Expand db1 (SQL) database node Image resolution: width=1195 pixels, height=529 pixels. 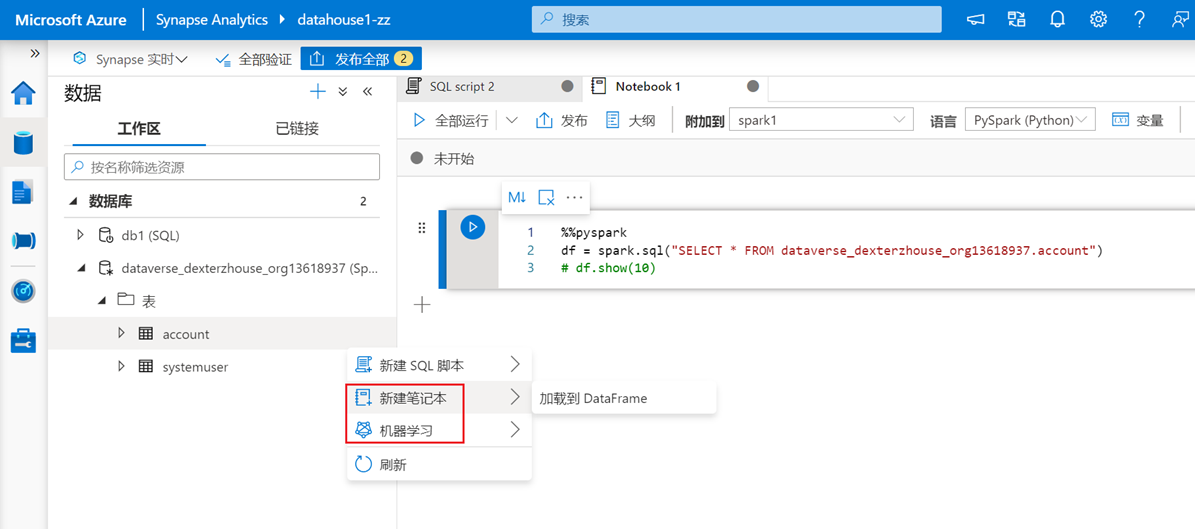pos(81,235)
